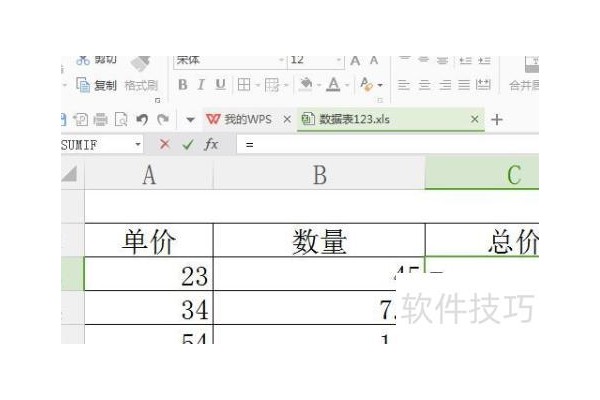Apply fill color bucket

tap(306, 84)
